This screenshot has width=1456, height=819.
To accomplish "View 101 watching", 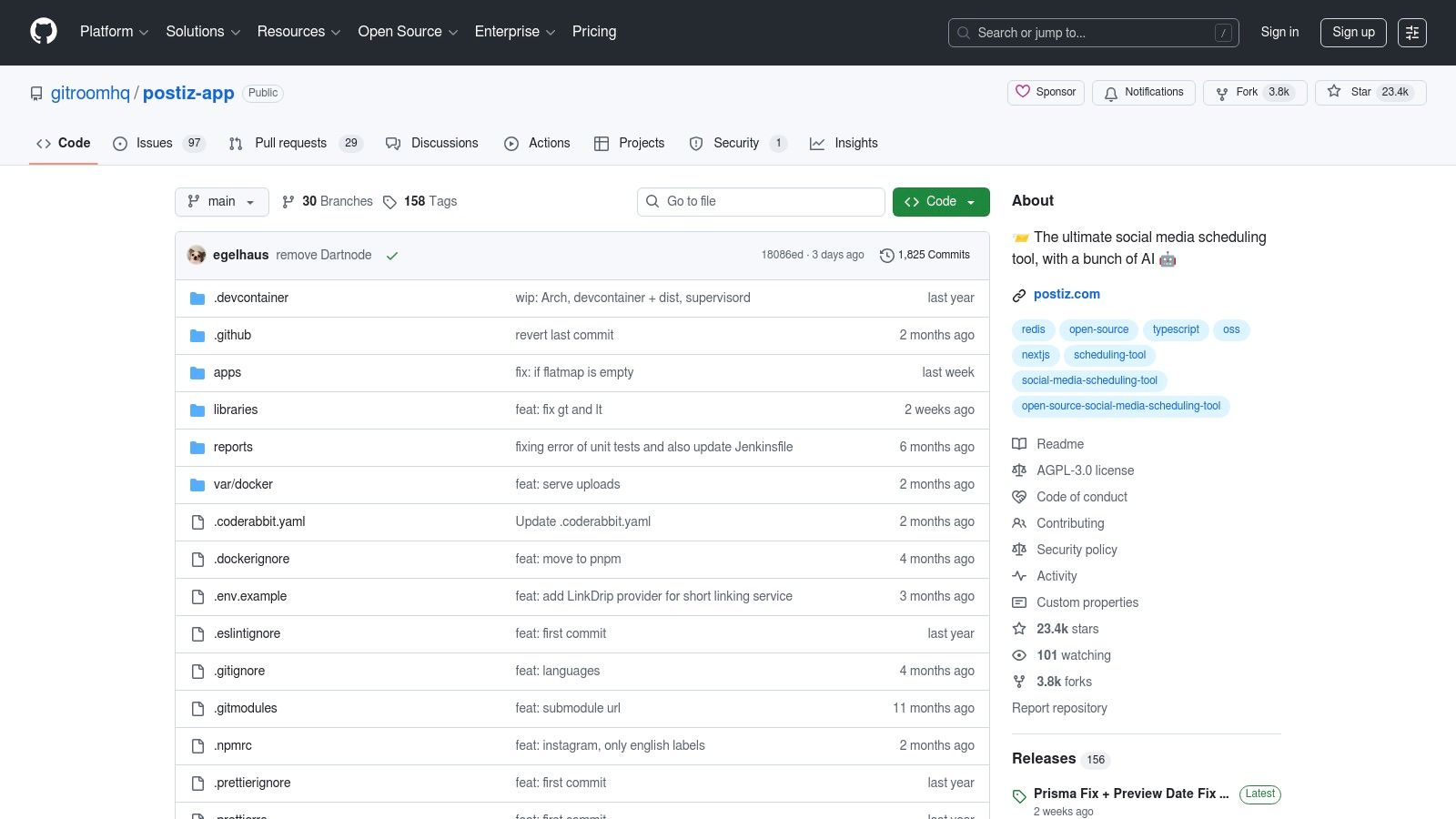I will click(x=1062, y=655).
